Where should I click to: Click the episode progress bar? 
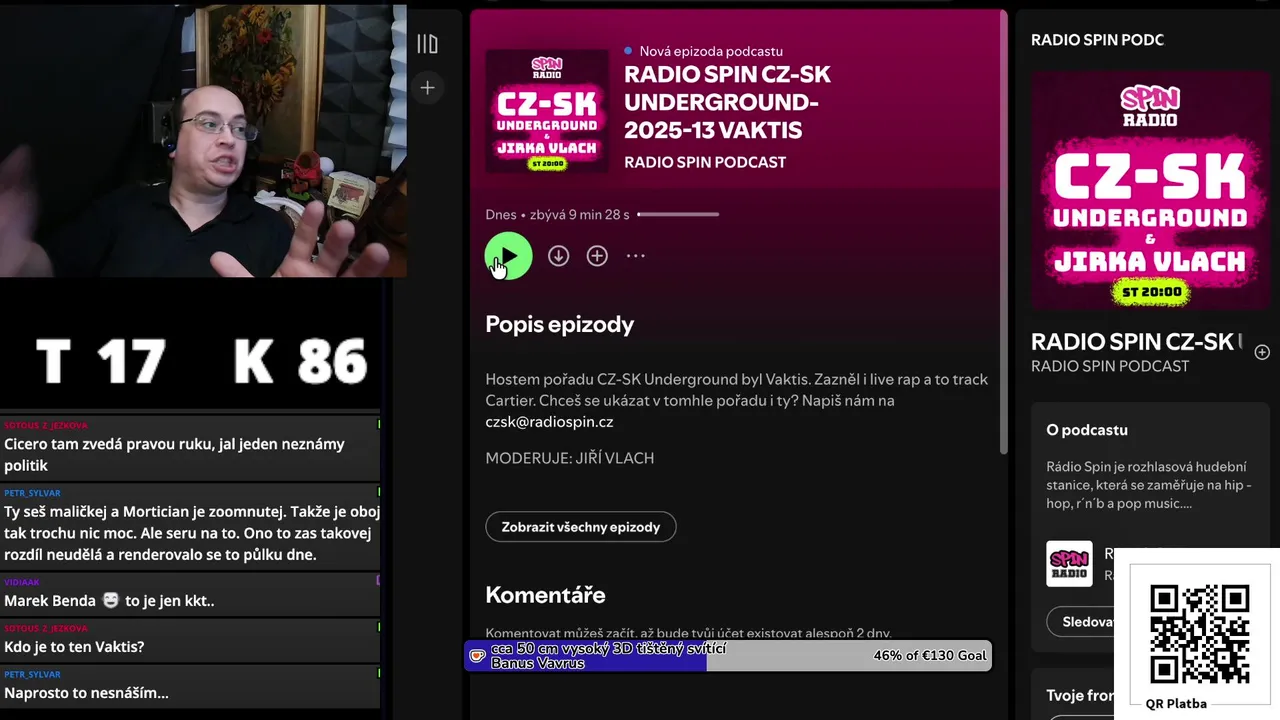pos(678,214)
